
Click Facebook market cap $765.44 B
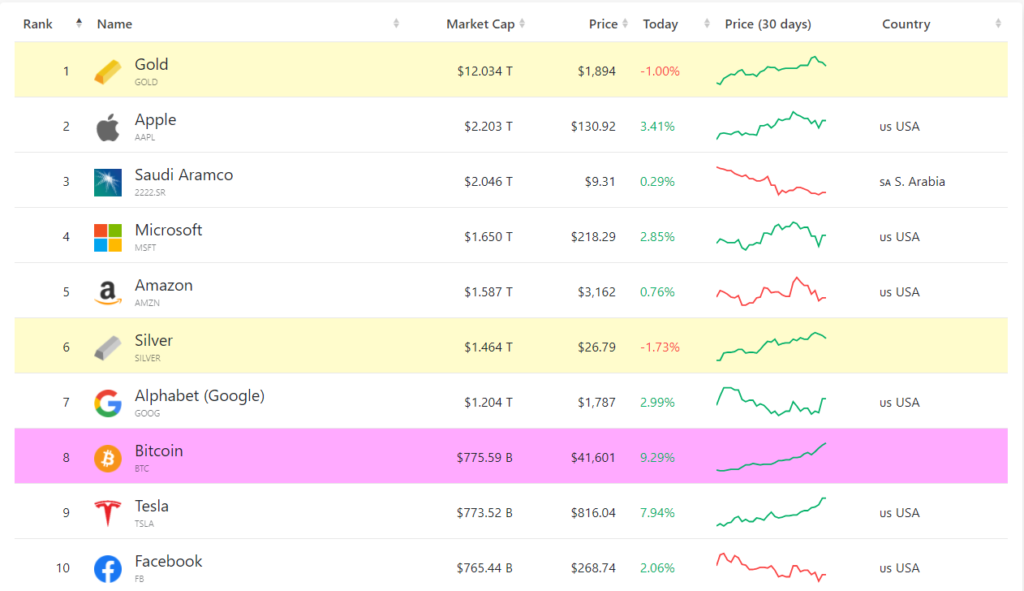pyautogui.click(x=485, y=568)
